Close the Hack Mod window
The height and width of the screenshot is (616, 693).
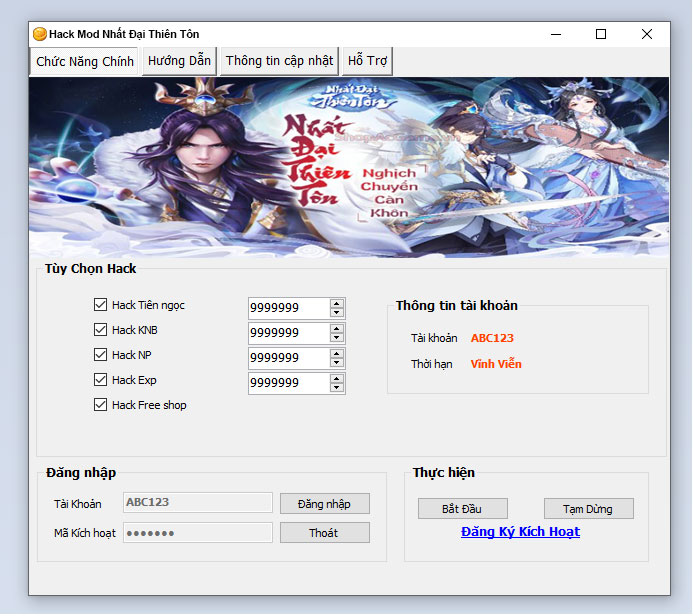pyautogui.click(x=647, y=34)
